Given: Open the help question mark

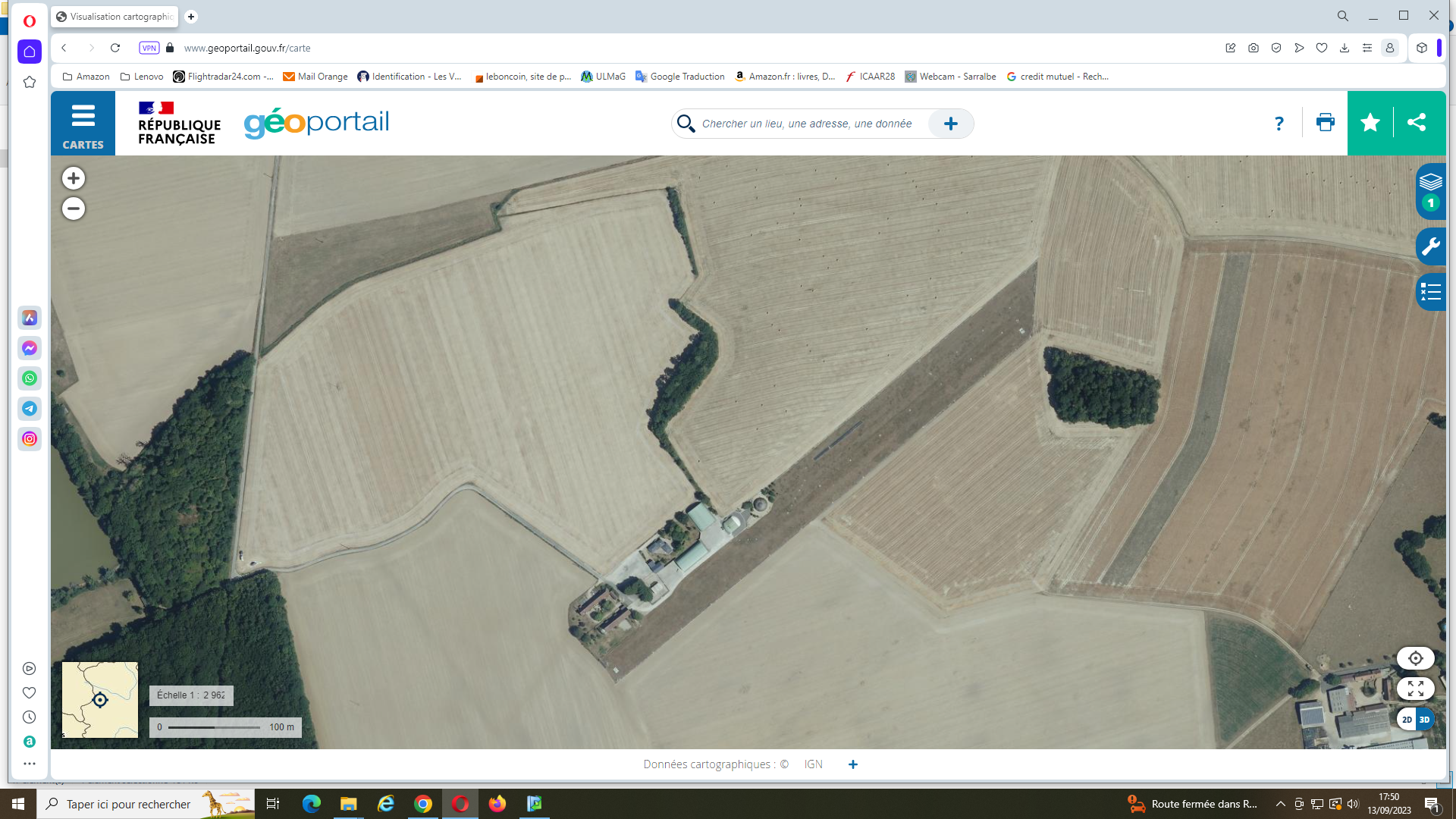Looking at the screenshot, I should (x=1279, y=124).
